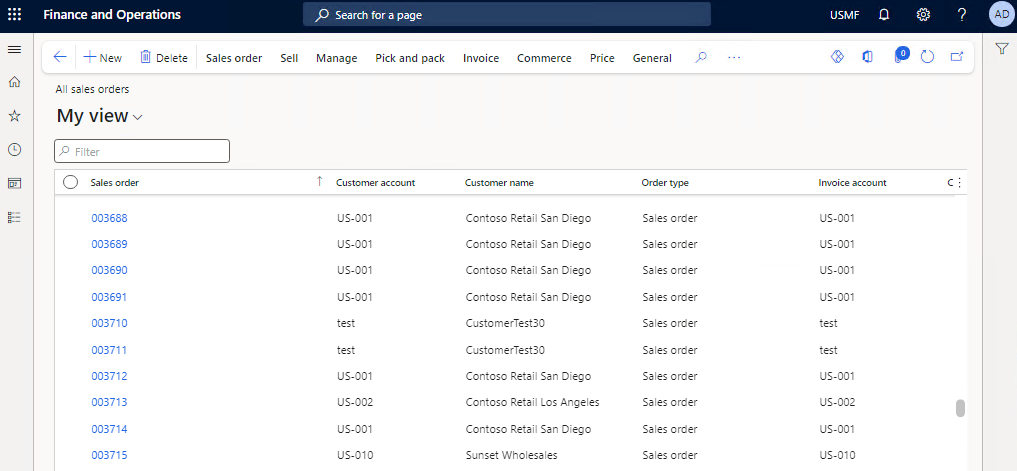Viewport: 1017px width, 471px height.
Task: Click New to create a sales order
Action: pyautogui.click(x=102, y=58)
